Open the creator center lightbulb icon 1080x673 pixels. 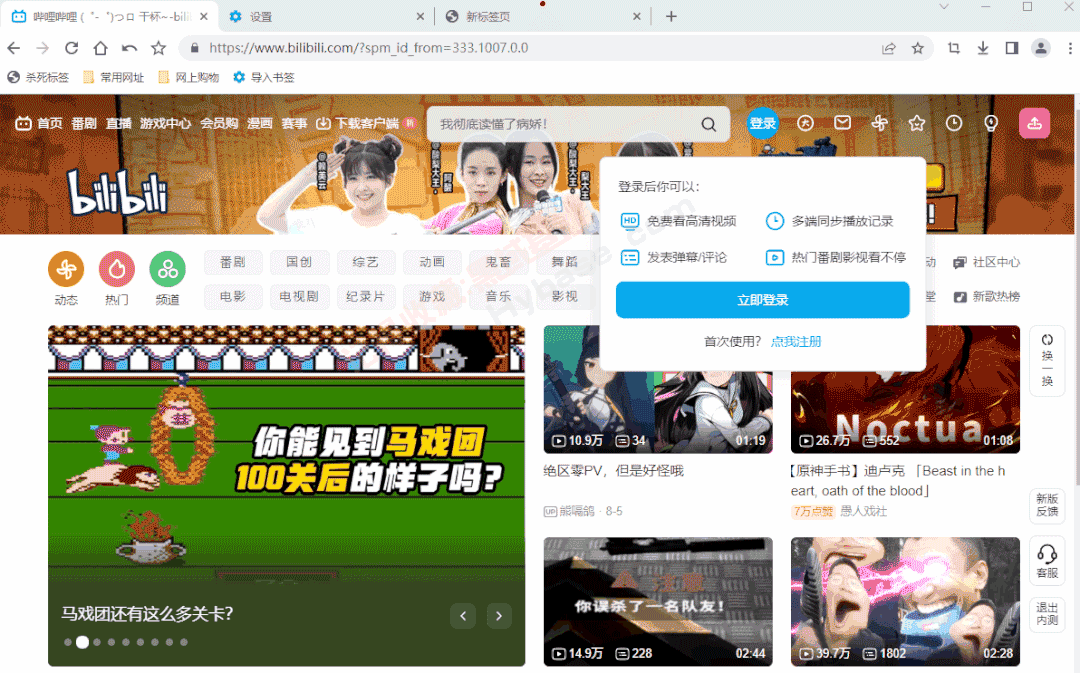click(991, 123)
